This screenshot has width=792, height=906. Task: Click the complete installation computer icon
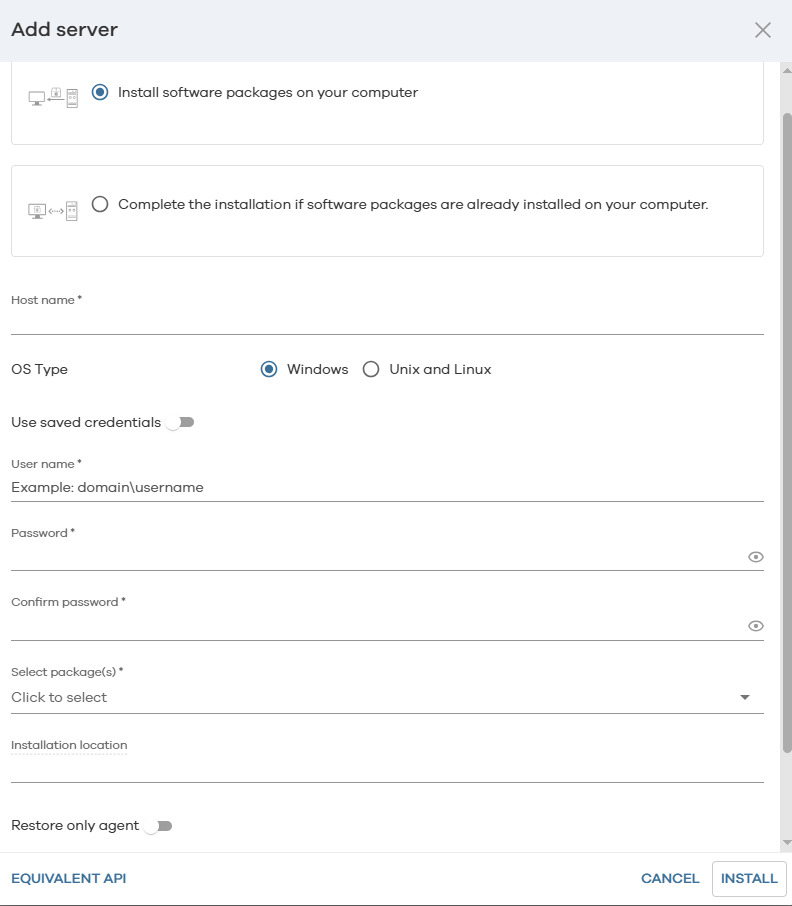[52, 210]
